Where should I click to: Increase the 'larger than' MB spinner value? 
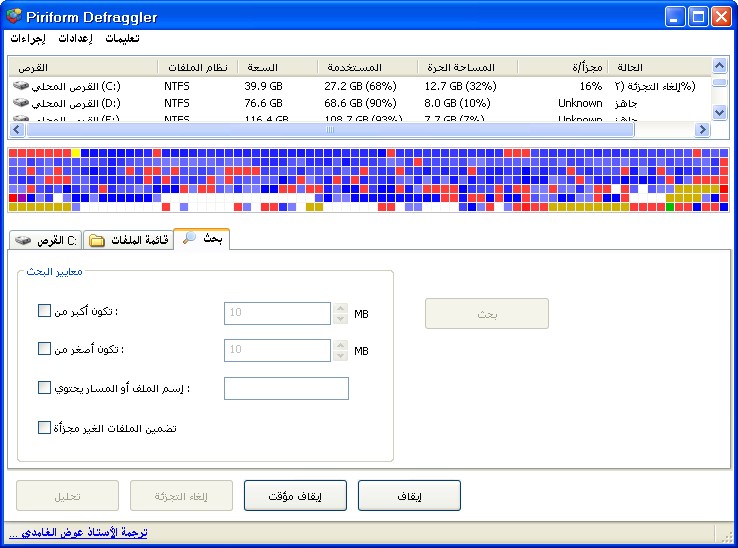tap(340, 308)
